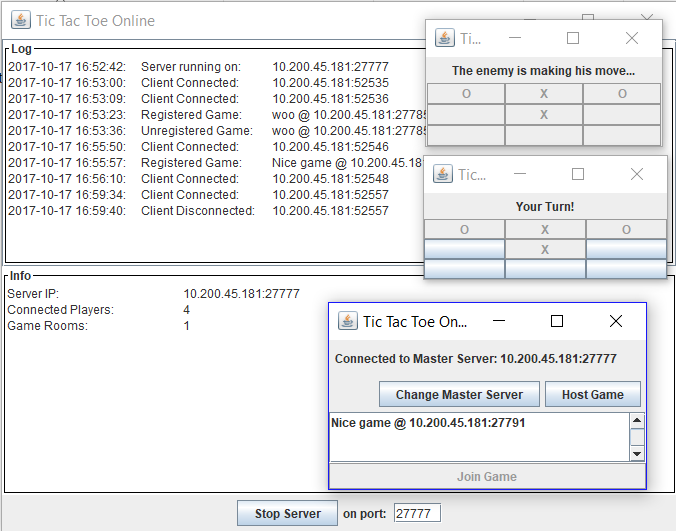Screen dimensions: 676x531
Task: Close the lobby window with X
Action: (x=616, y=321)
